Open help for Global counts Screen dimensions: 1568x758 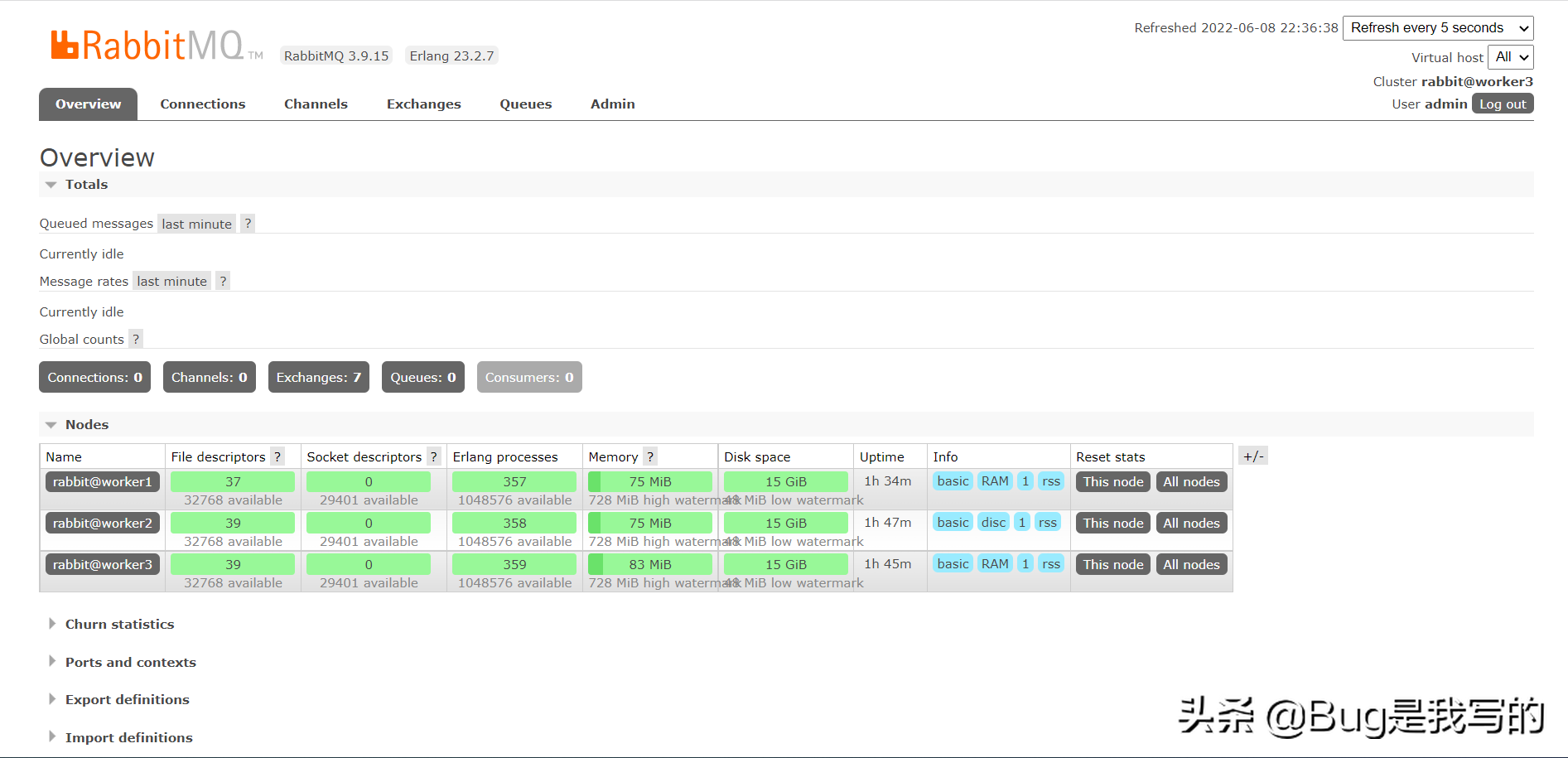pyautogui.click(x=136, y=339)
